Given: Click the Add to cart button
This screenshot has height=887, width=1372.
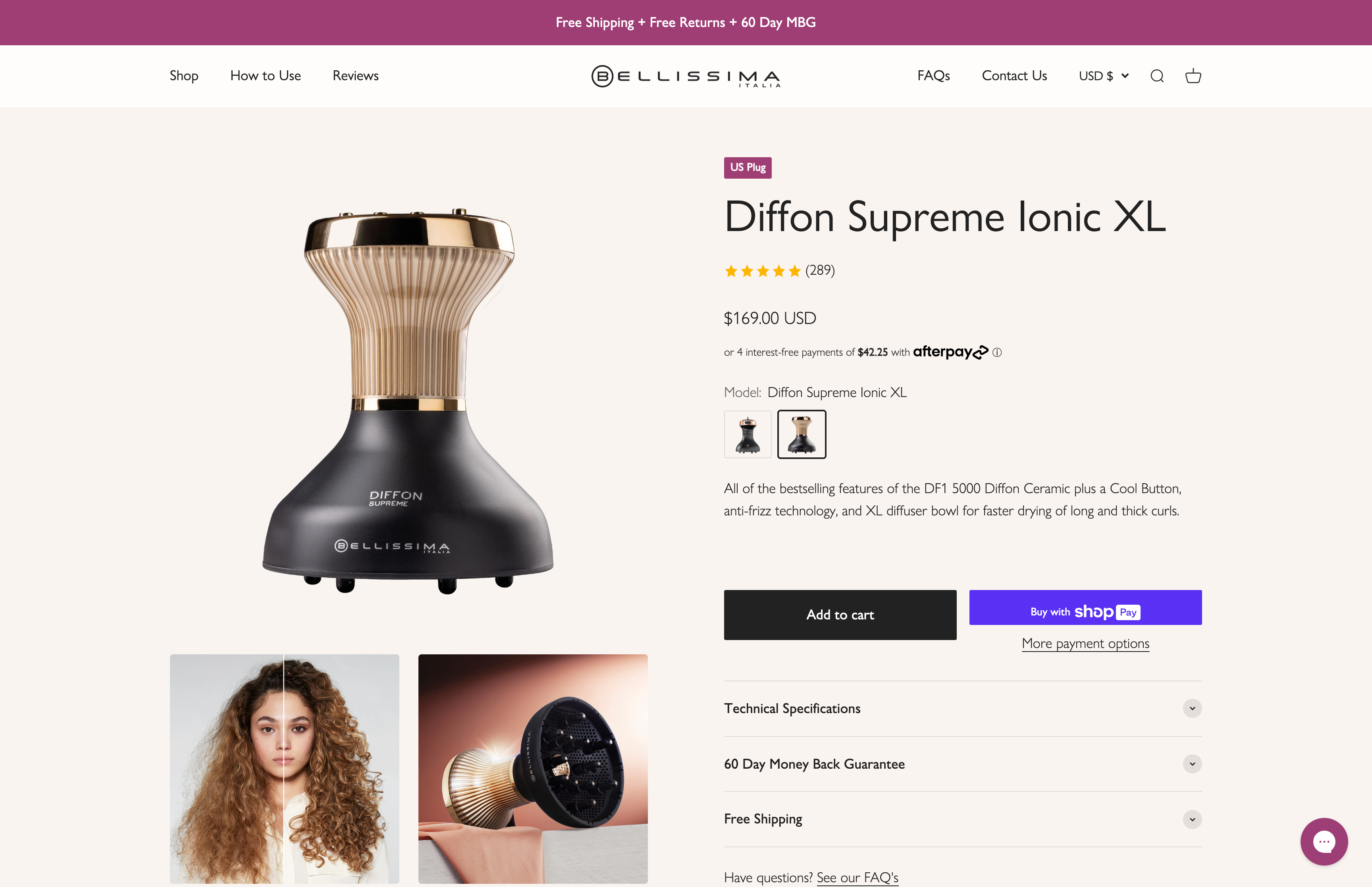Looking at the screenshot, I should [839, 615].
